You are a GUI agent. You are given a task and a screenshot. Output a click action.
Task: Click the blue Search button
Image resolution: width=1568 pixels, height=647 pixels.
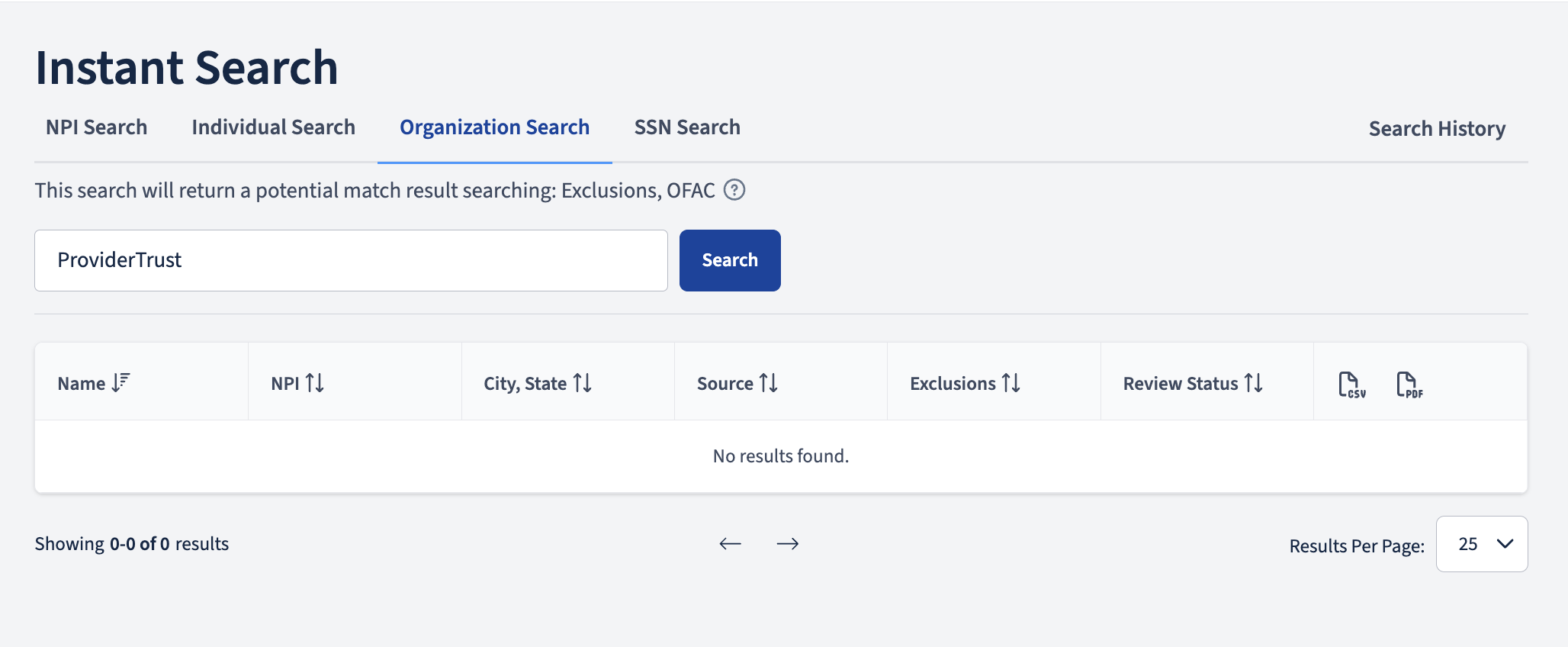(x=730, y=260)
